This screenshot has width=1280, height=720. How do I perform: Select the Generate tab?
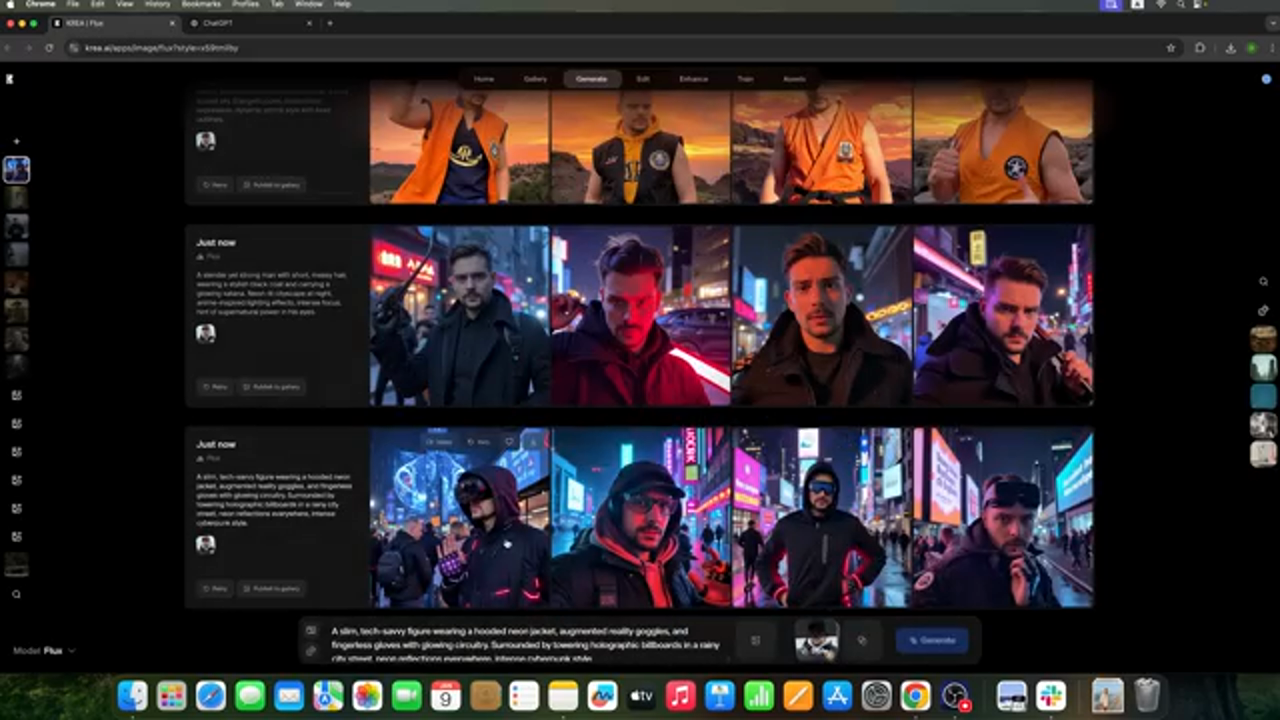[x=591, y=79]
